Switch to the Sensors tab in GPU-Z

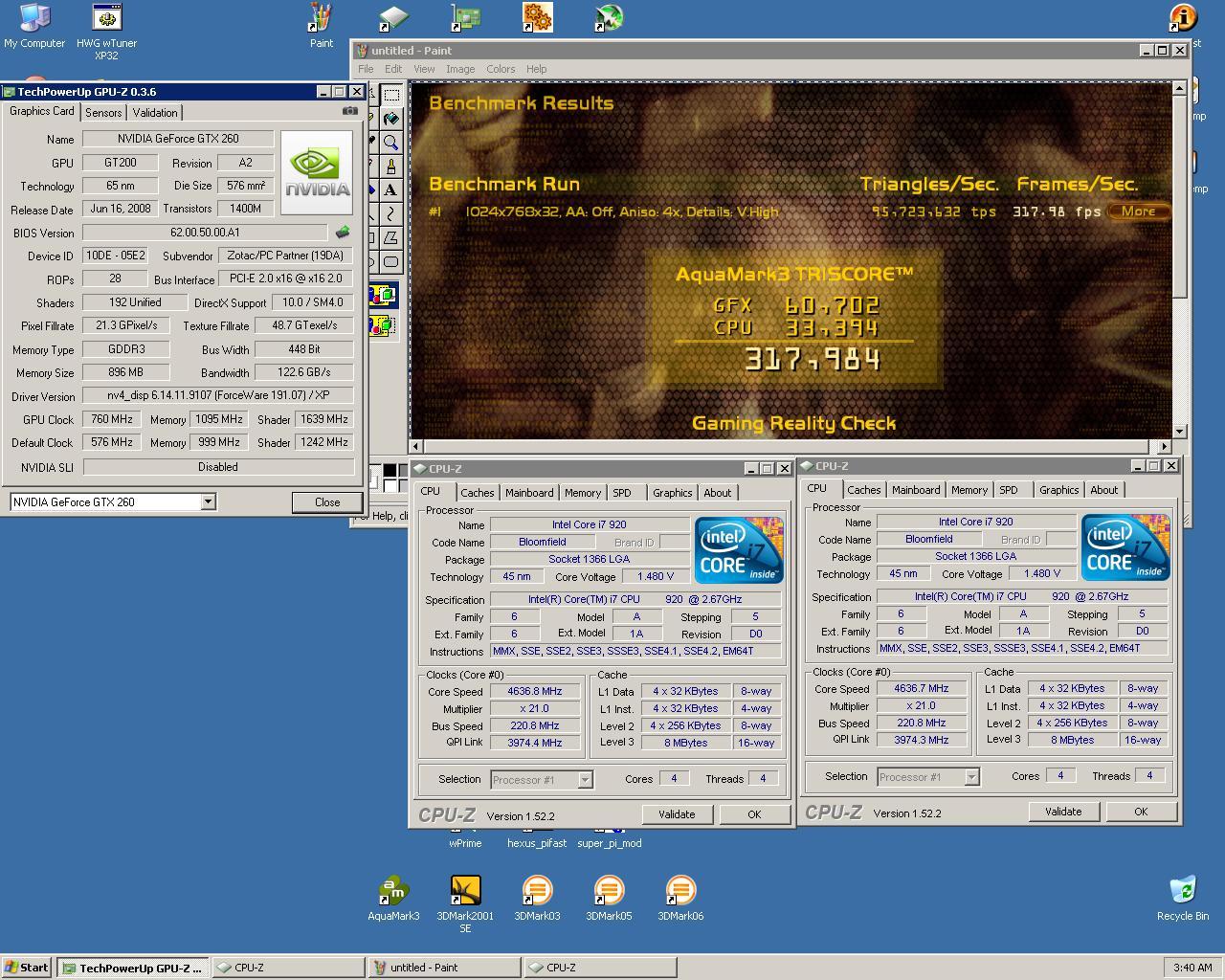pos(103,112)
